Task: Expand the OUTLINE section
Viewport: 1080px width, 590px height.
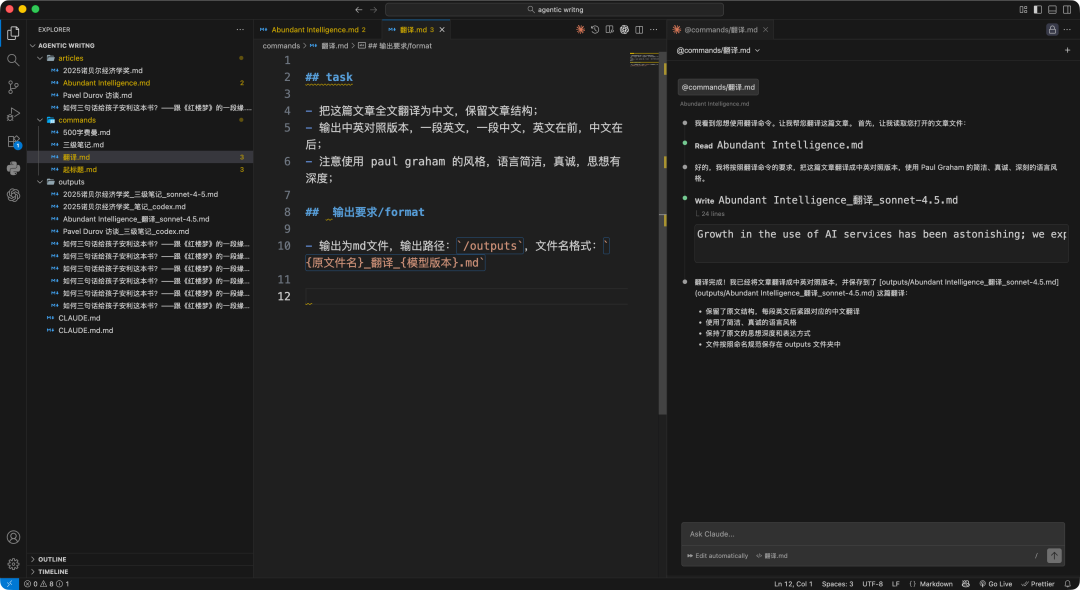Action: point(140,560)
